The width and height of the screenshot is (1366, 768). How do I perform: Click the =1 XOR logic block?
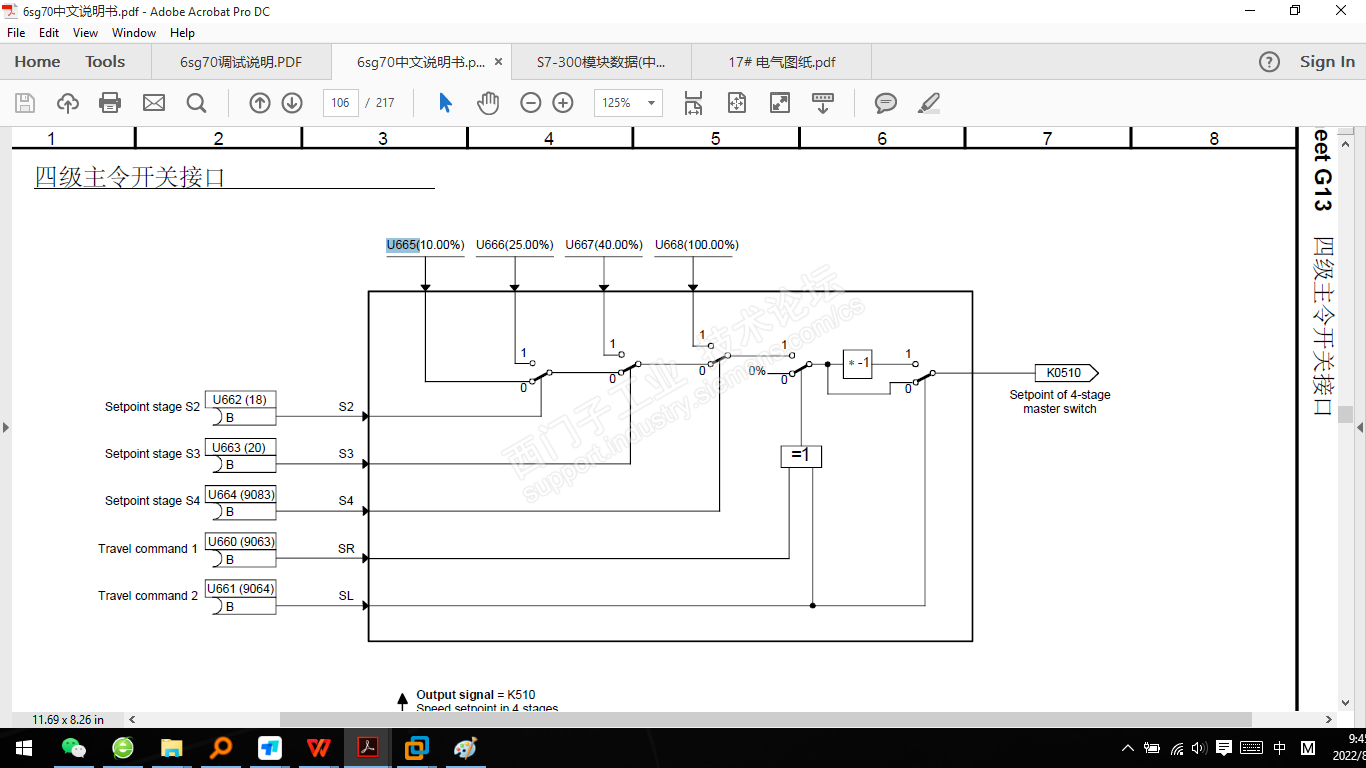pyautogui.click(x=801, y=456)
